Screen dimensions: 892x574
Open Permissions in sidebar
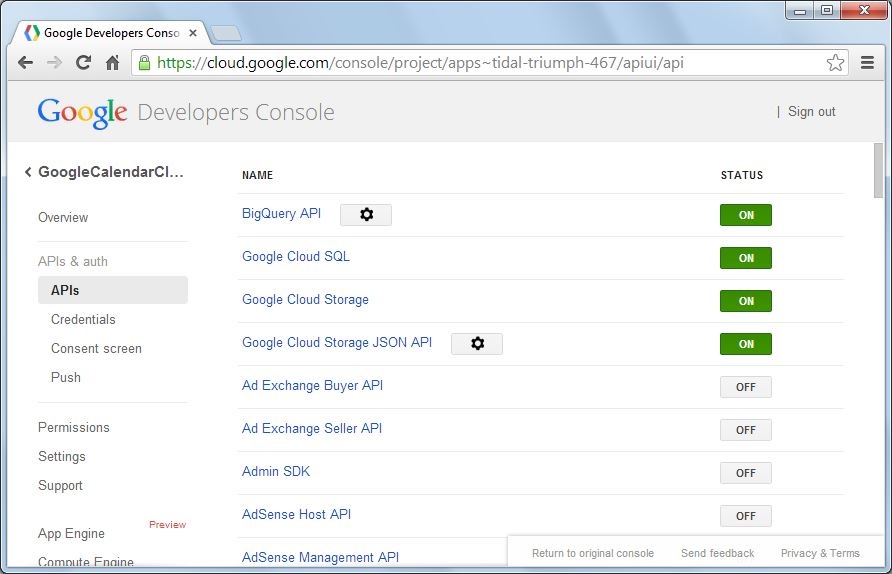(73, 427)
